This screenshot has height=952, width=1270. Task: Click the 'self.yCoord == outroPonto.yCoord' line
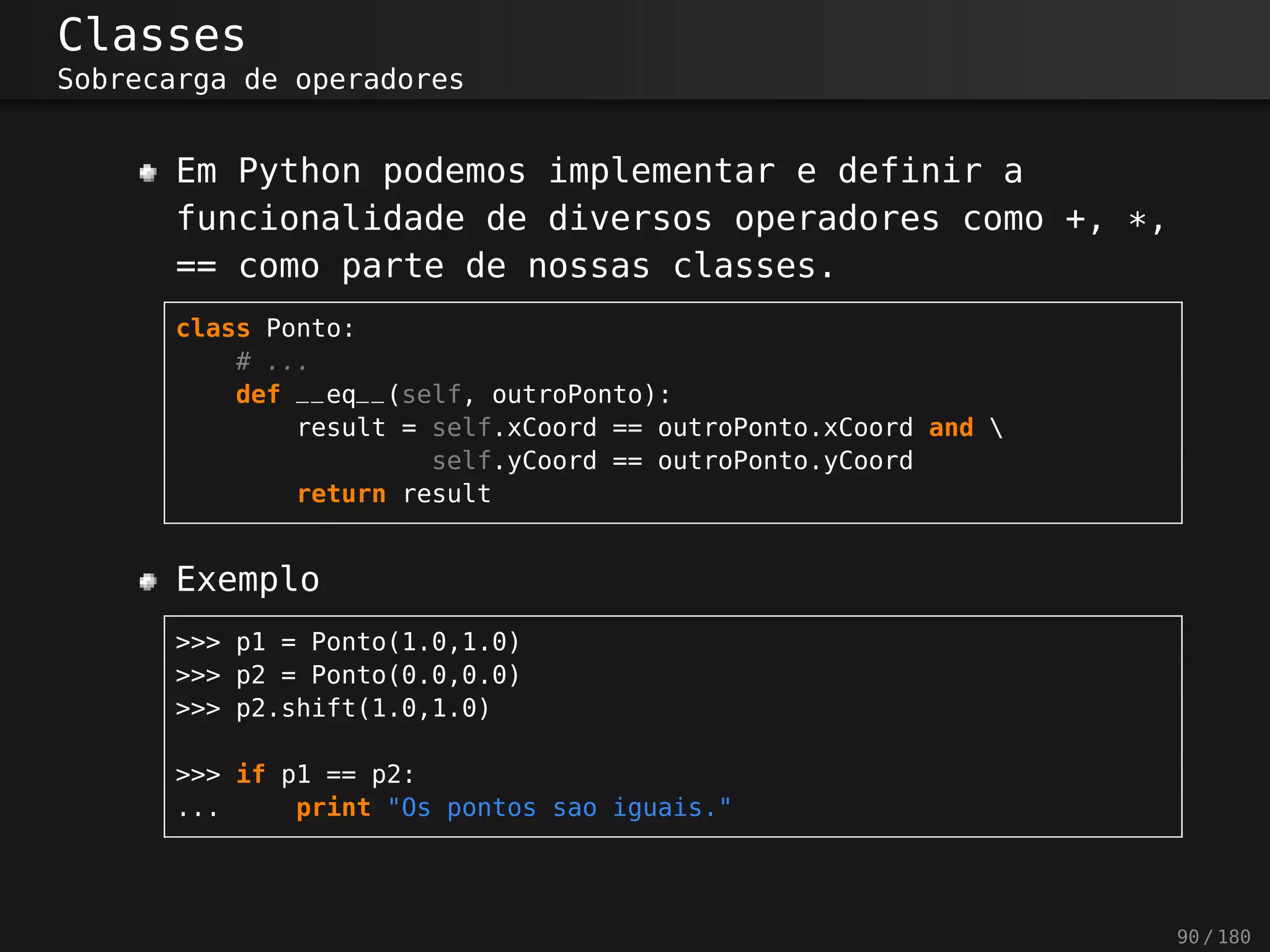pyautogui.click(x=672, y=461)
